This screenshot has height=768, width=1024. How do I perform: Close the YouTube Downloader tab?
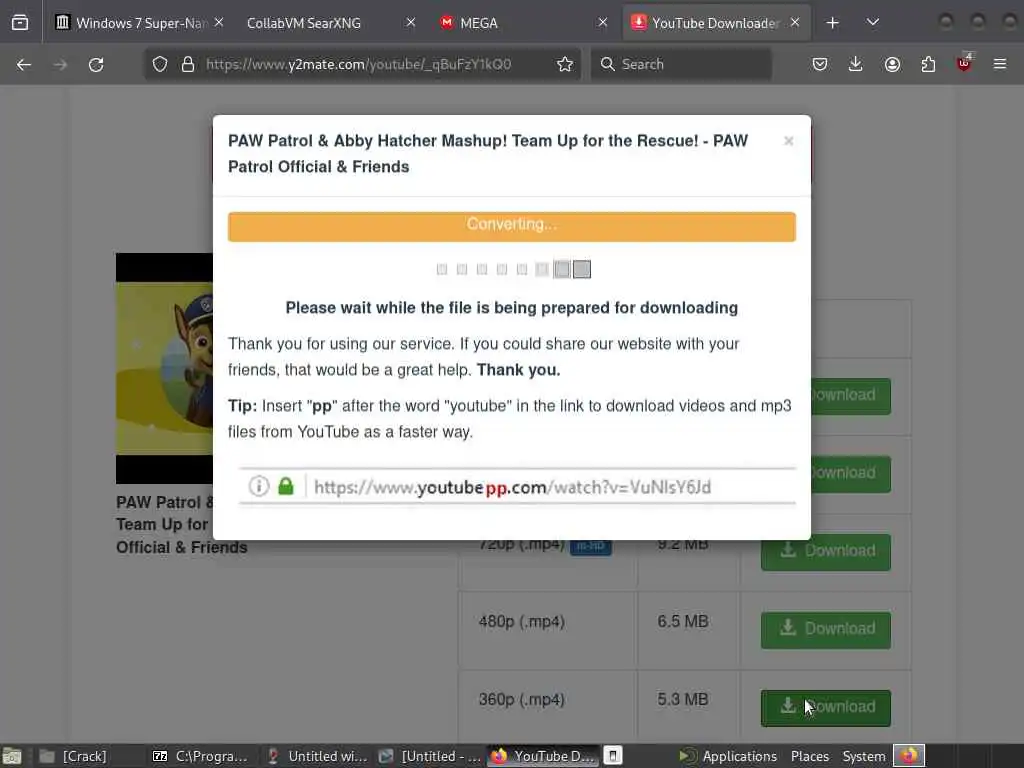(795, 23)
